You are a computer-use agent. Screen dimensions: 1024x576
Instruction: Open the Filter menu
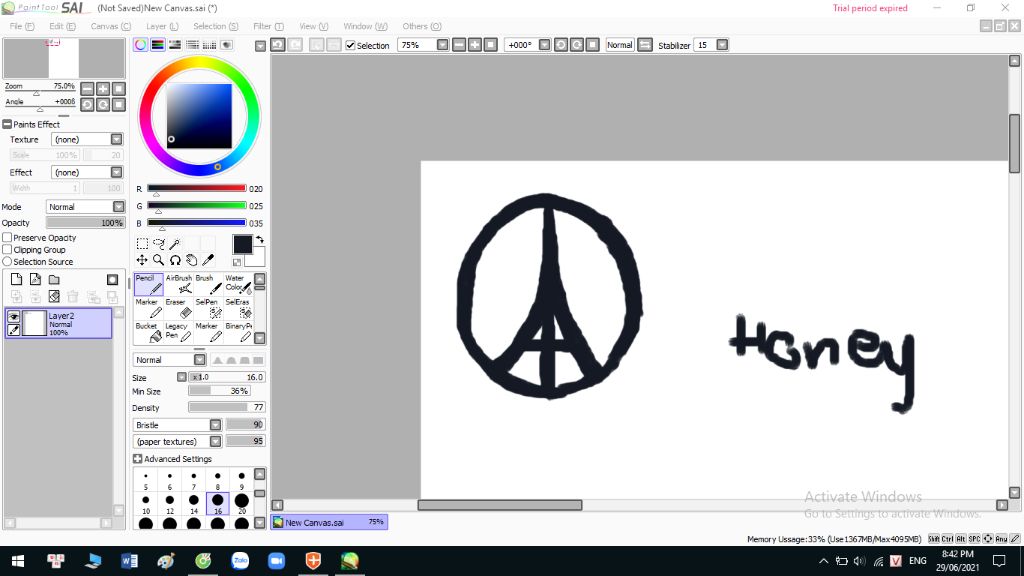[268, 26]
